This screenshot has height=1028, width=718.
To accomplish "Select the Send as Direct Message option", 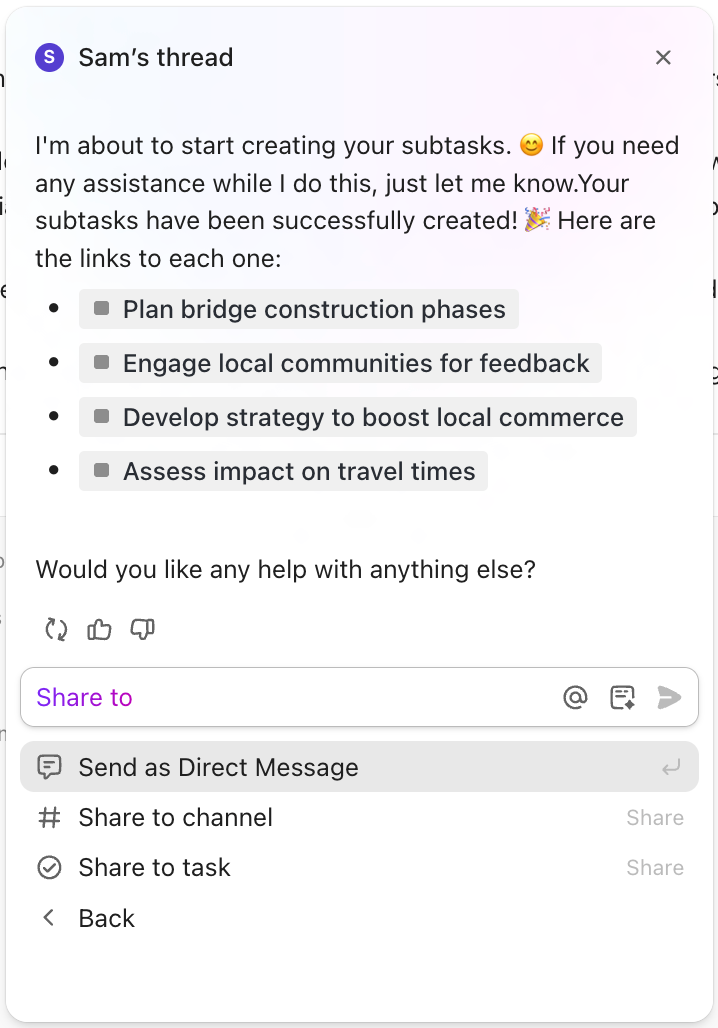I will click(x=218, y=767).
